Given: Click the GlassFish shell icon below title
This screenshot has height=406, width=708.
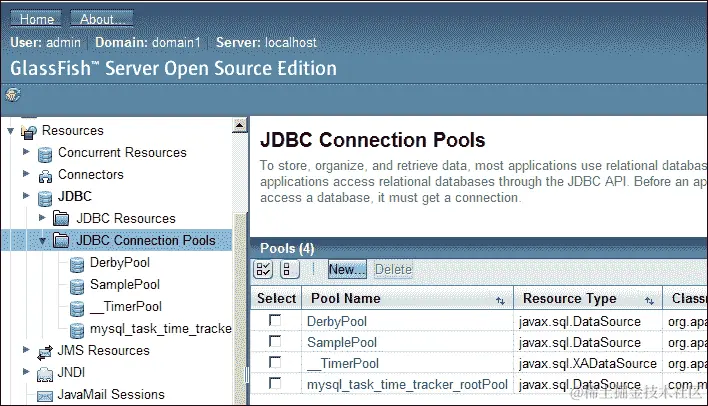Looking at the screenshot, I should 13,94.
